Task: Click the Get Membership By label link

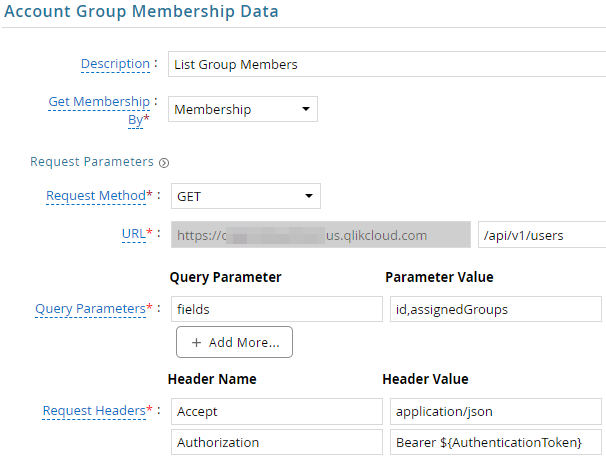Action: (x=99, y=111)
